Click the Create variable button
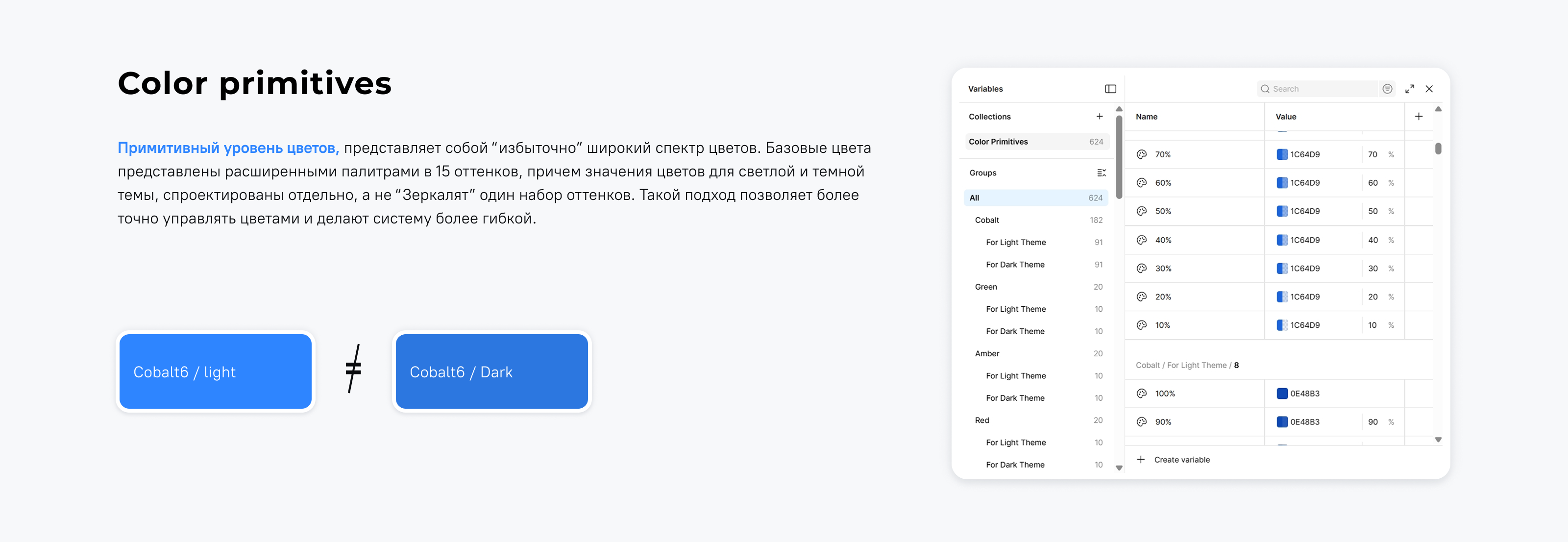The height and width of the screenshot is (542, 1568). (1173, 460)
